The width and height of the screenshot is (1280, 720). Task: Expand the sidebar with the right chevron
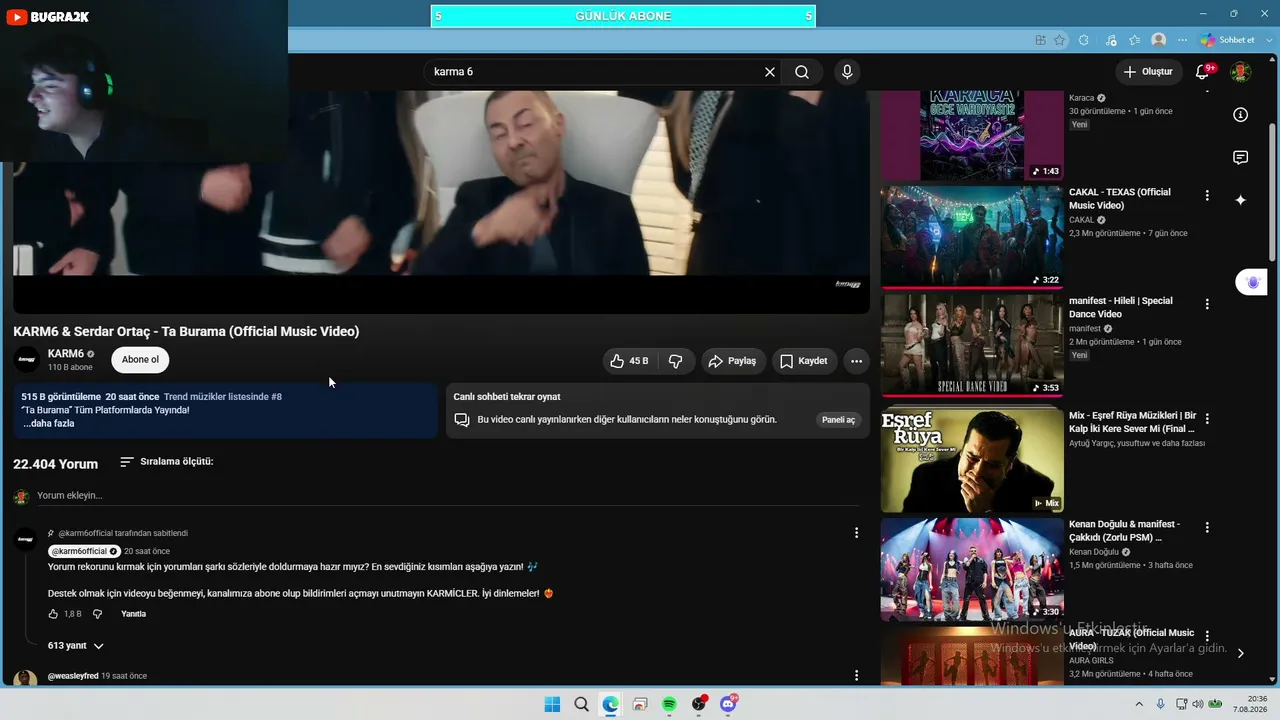click(x=1241, y=653)
